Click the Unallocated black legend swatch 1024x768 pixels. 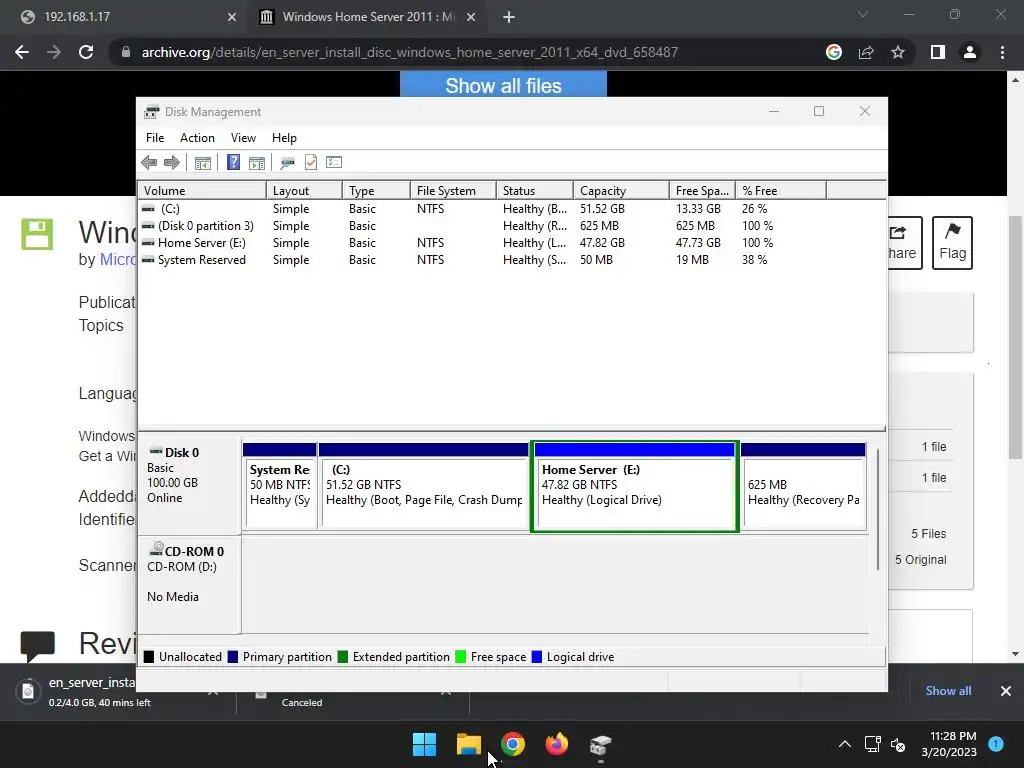click(149, 657)
